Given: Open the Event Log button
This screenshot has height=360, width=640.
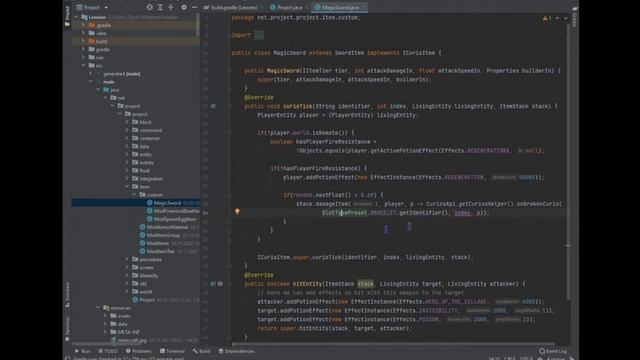Looking at the screenshot, I should coord(553,351).
